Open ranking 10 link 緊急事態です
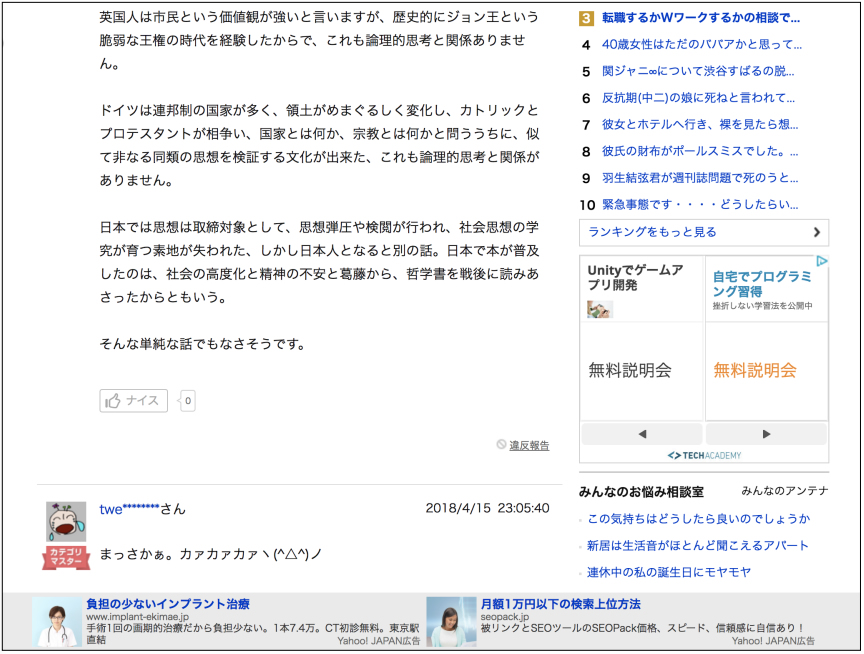 pos(700,204)
